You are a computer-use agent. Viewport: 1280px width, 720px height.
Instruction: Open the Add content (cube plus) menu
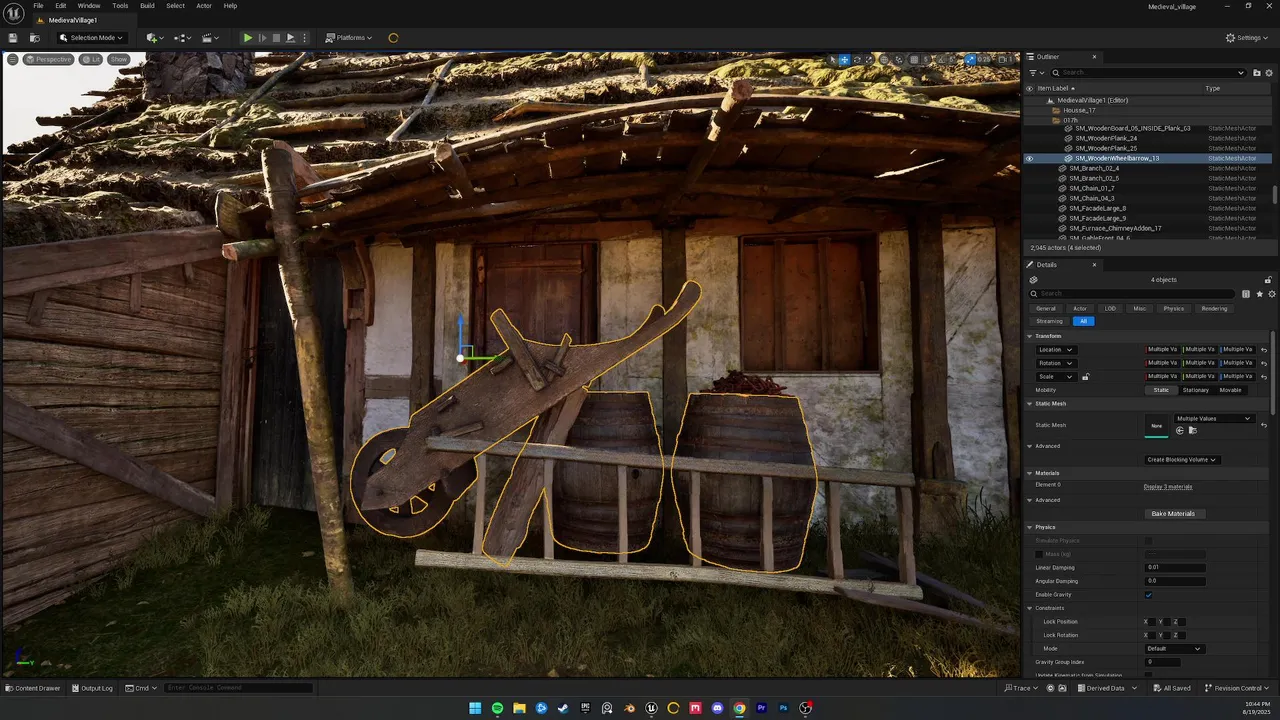pyautogui.click(x=154, y=38)
